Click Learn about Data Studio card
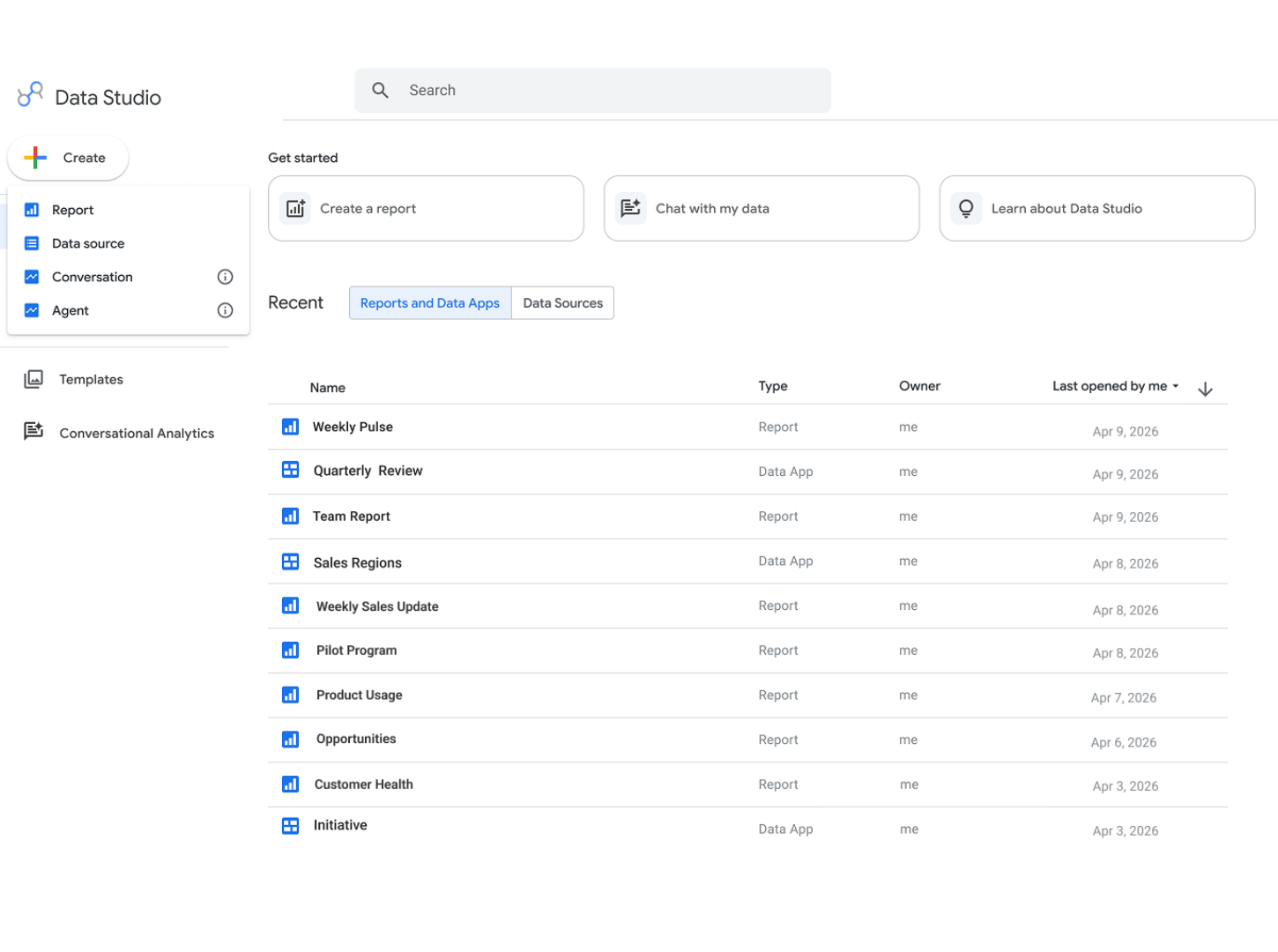Screen dimensions: 1278x952 point(1096,208)
